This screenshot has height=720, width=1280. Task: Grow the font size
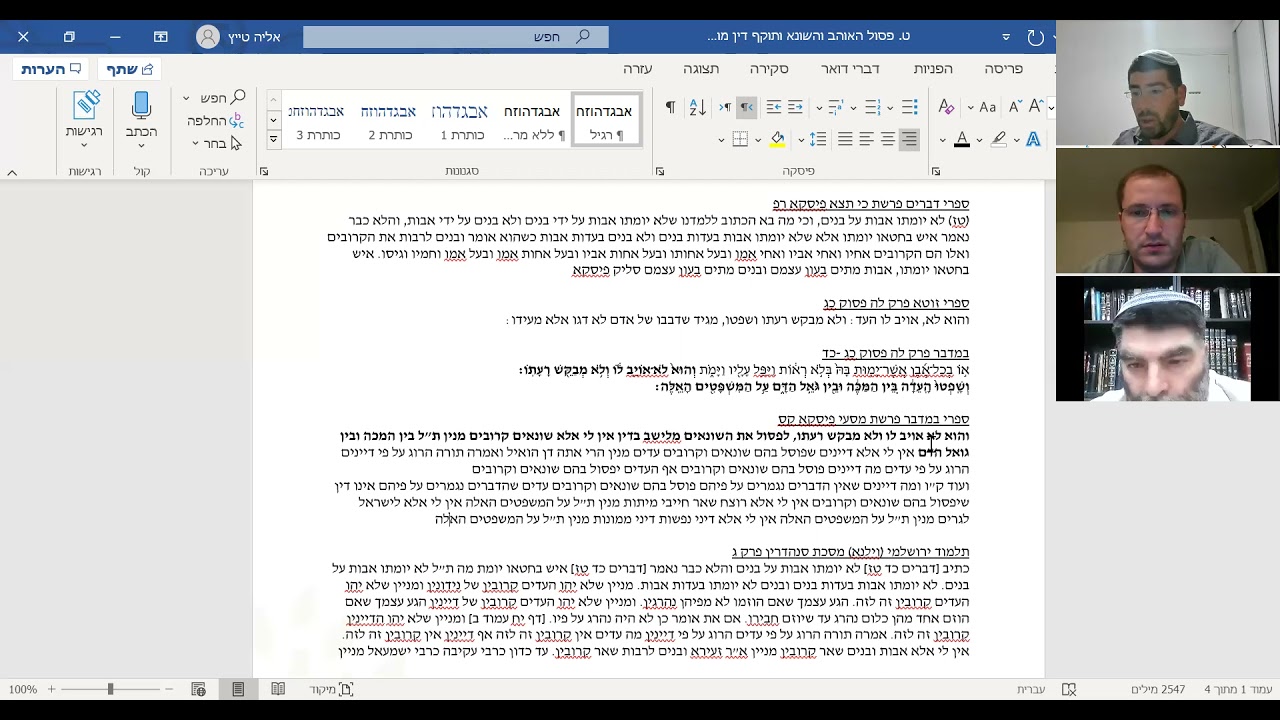[1036, 107]
